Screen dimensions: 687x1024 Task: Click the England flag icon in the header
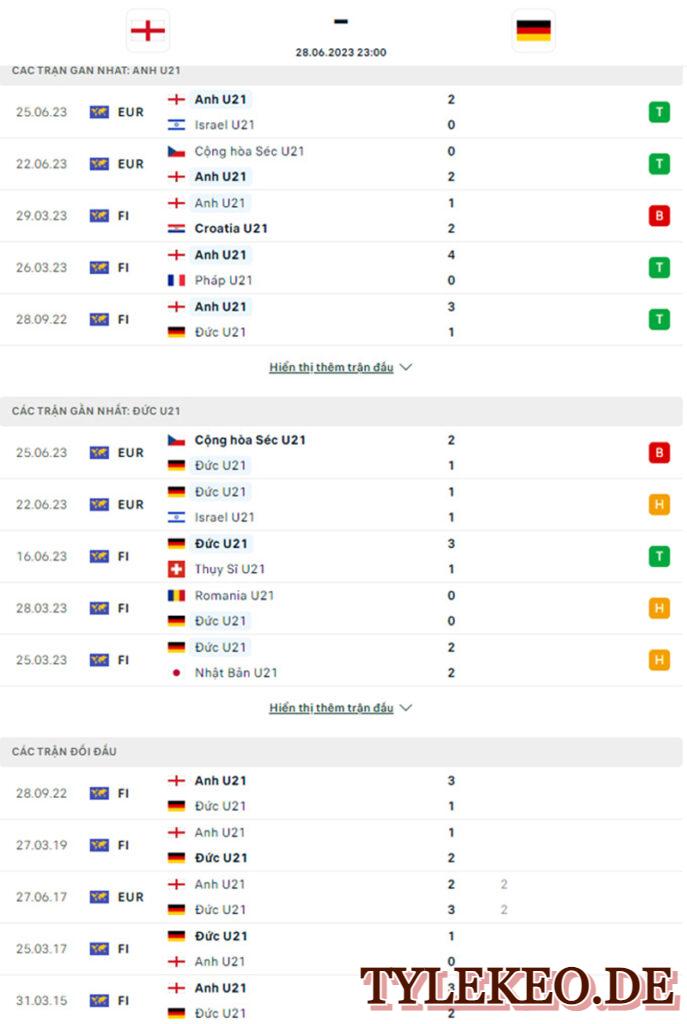click(148, 30)
